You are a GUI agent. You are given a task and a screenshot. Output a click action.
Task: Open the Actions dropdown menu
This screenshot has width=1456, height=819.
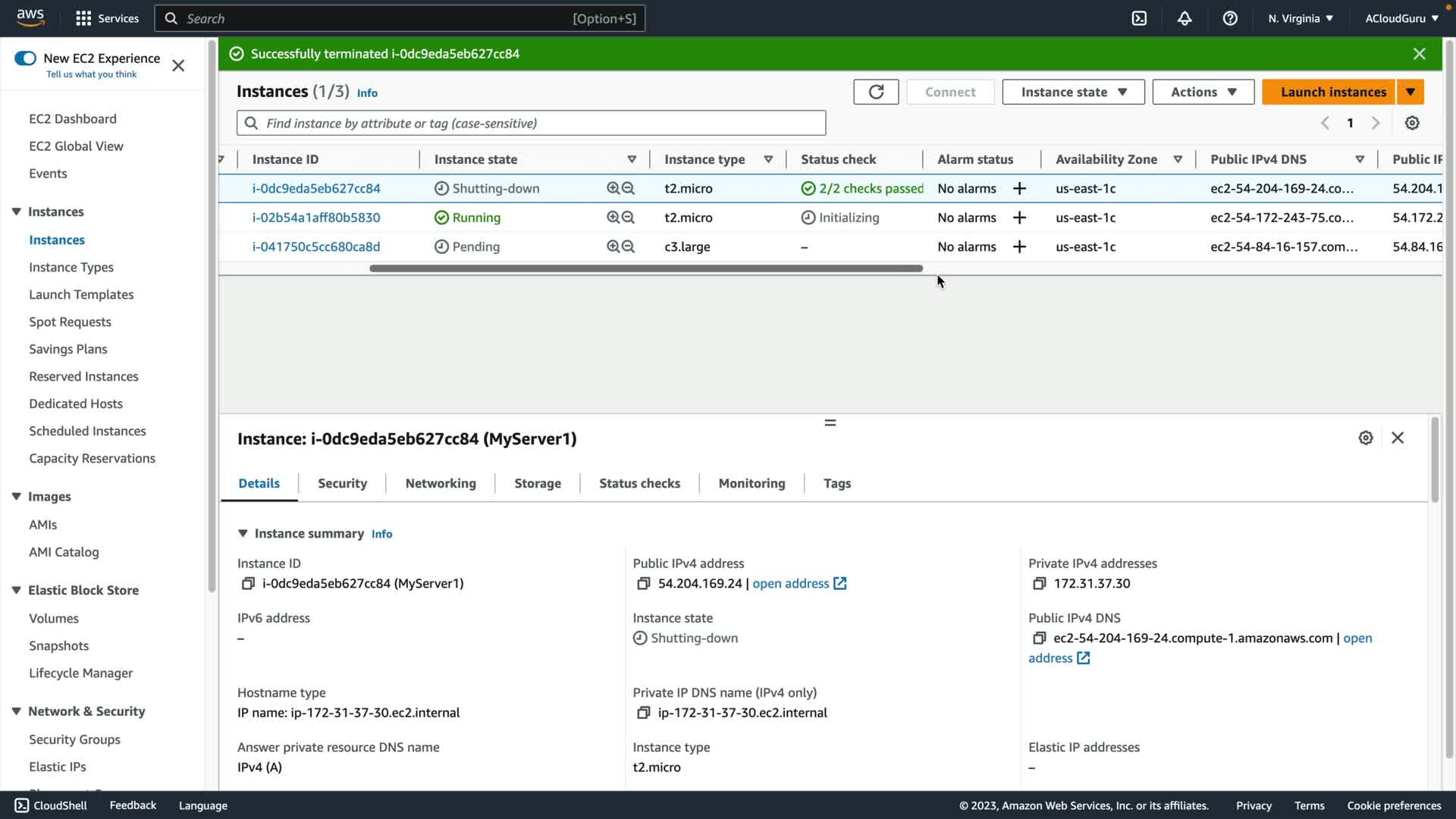[1203, 92]
